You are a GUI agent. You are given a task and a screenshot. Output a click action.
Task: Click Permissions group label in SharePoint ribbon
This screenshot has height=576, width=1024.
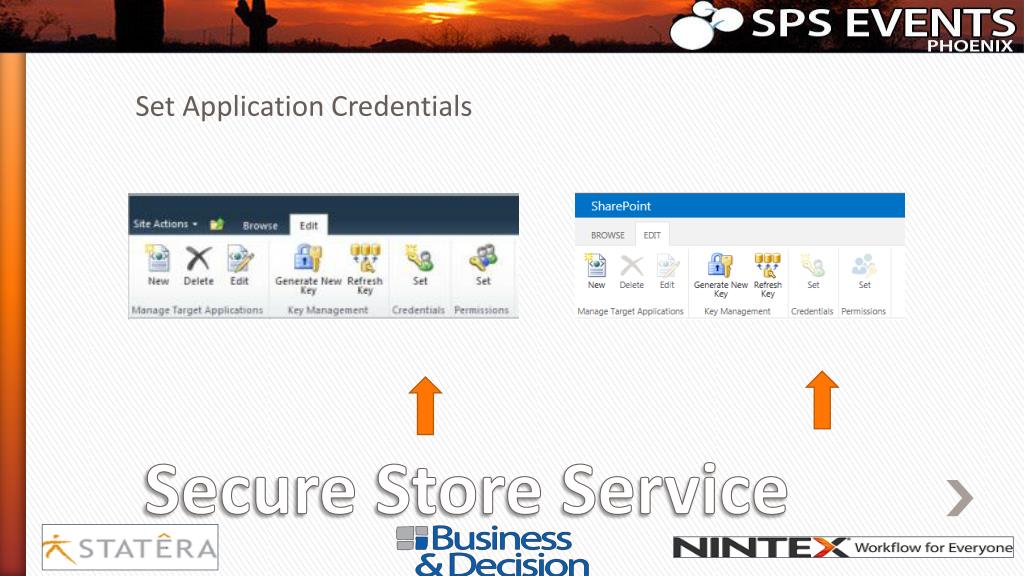point(863,312)
